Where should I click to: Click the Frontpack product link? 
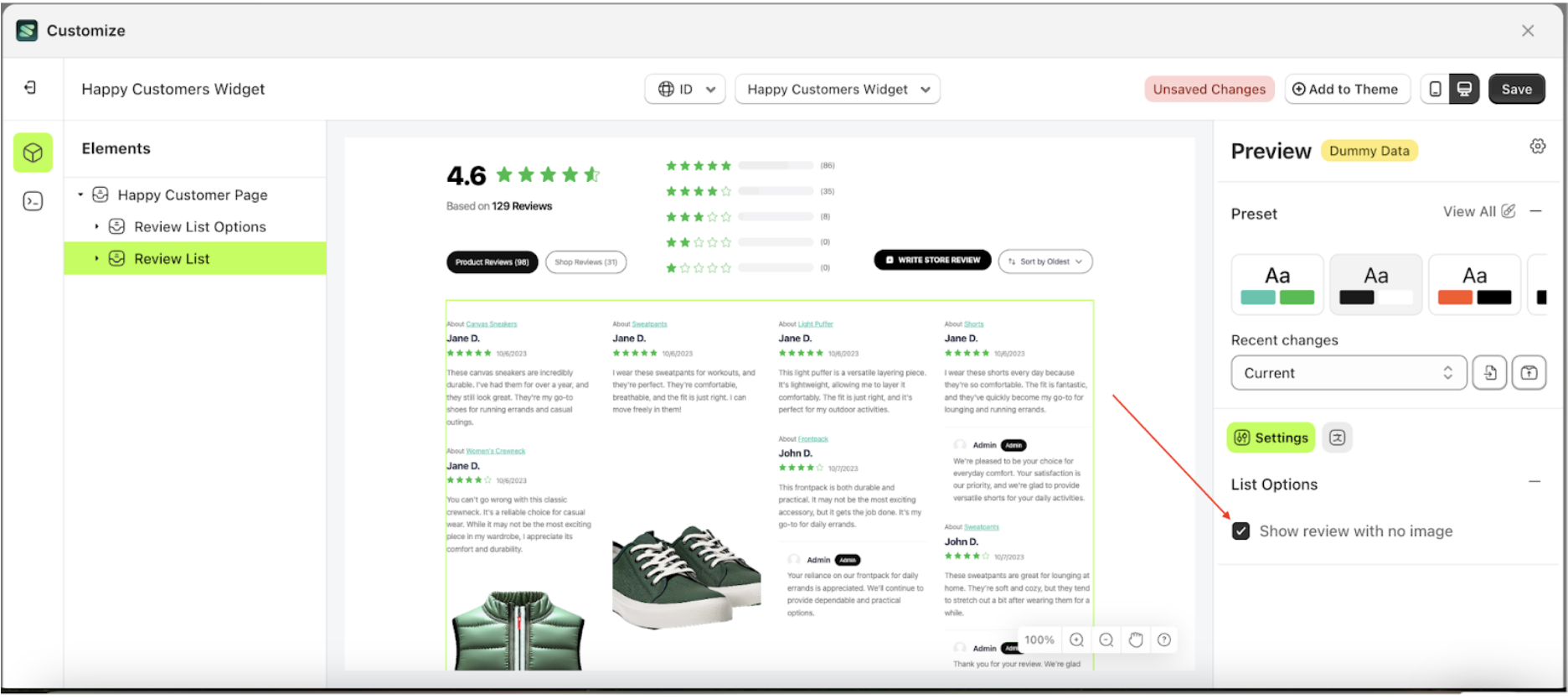click(812, 439)
